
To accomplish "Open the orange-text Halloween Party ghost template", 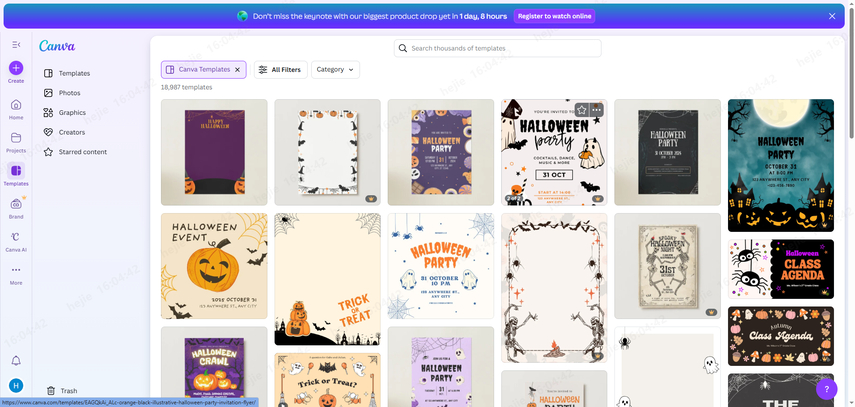I will (441, 266).
